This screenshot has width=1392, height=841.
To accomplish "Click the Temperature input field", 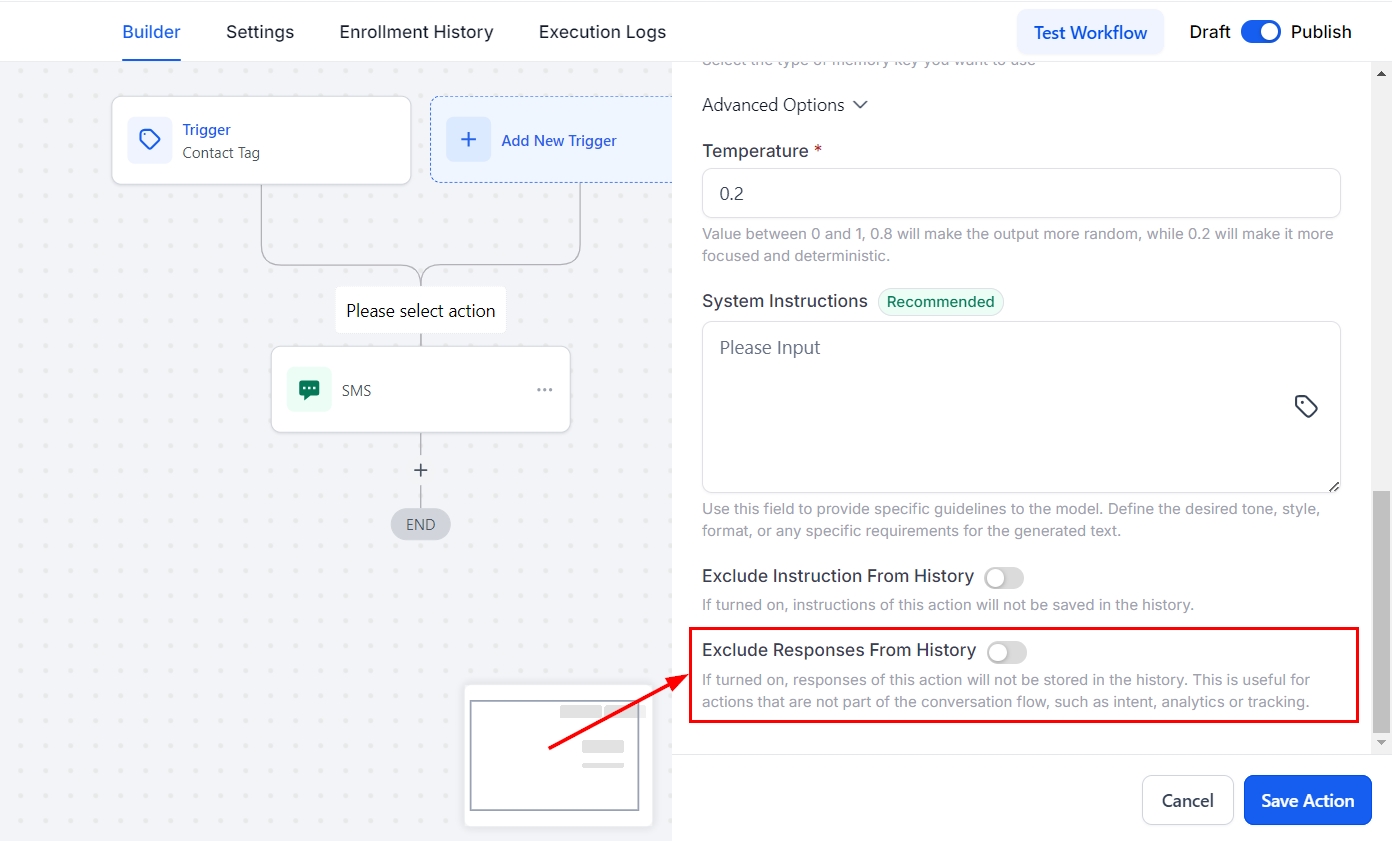I will click(x=1020, y=193).
